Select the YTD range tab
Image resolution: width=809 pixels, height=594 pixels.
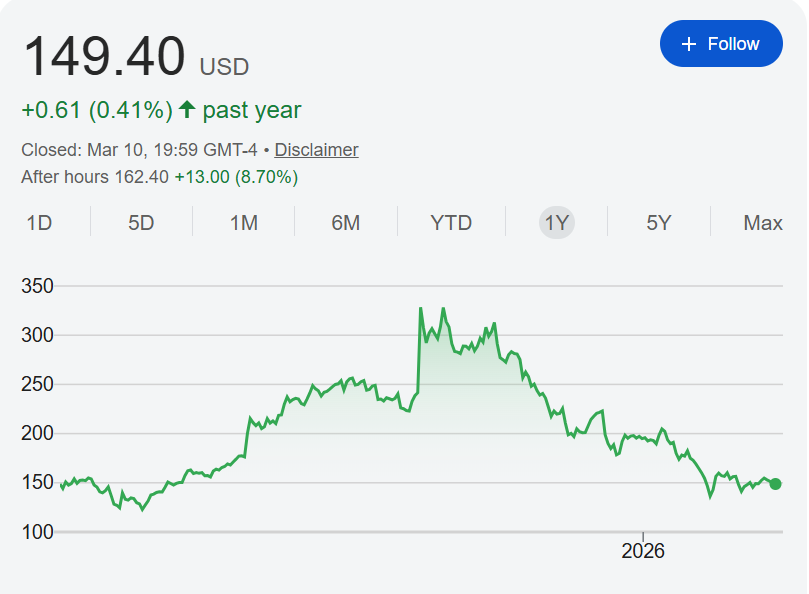click(x=451, y=222)
